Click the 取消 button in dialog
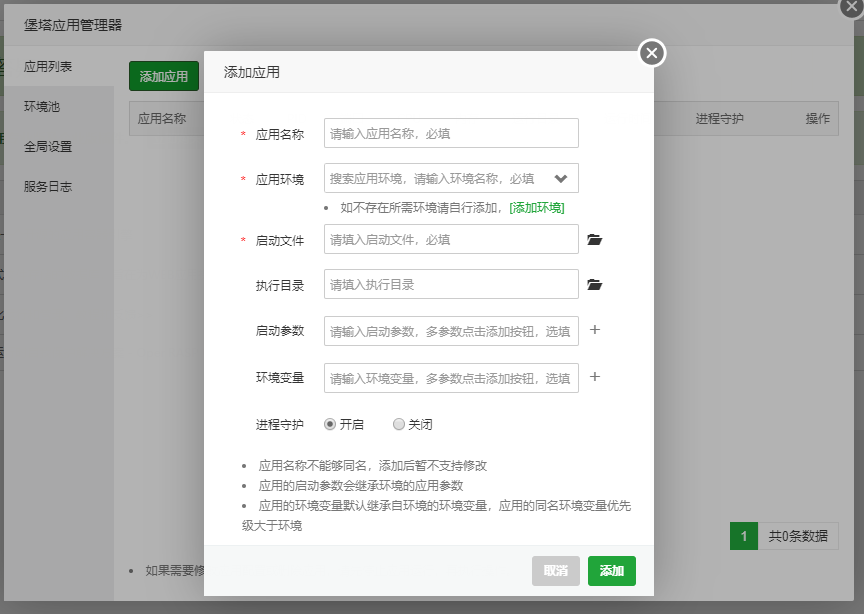 555,570
